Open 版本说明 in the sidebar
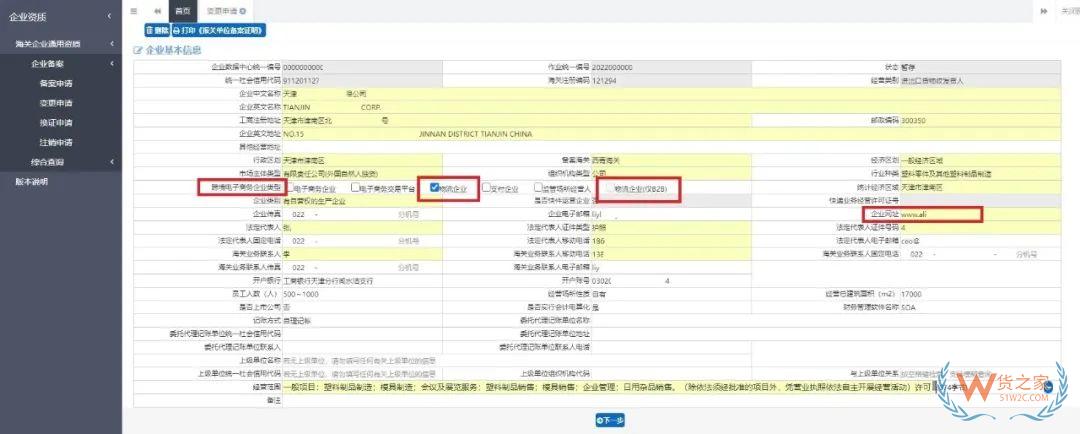This screenshot has height=434, width=1080. coord(32,181)
